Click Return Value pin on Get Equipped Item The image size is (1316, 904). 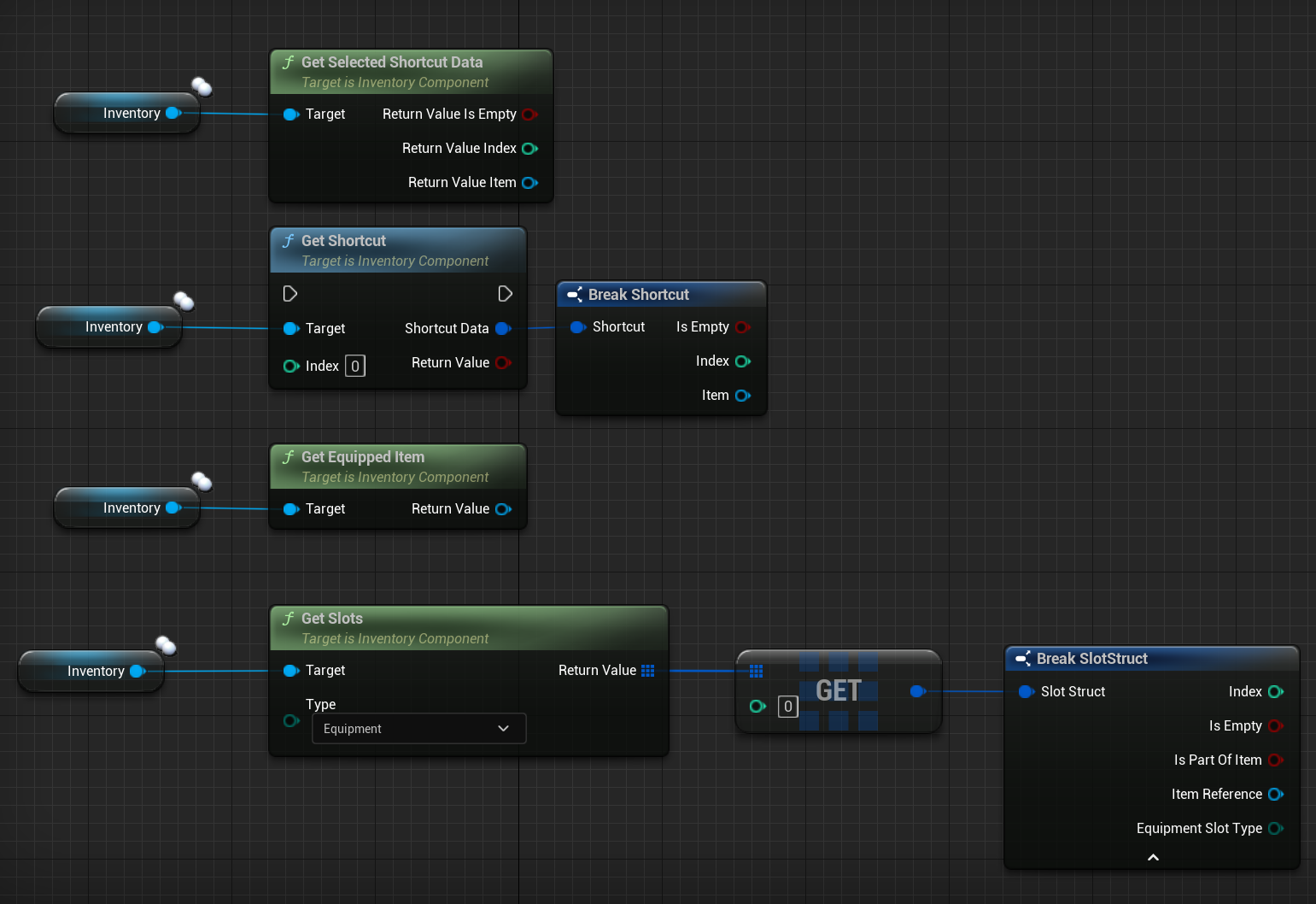[503, 509]
